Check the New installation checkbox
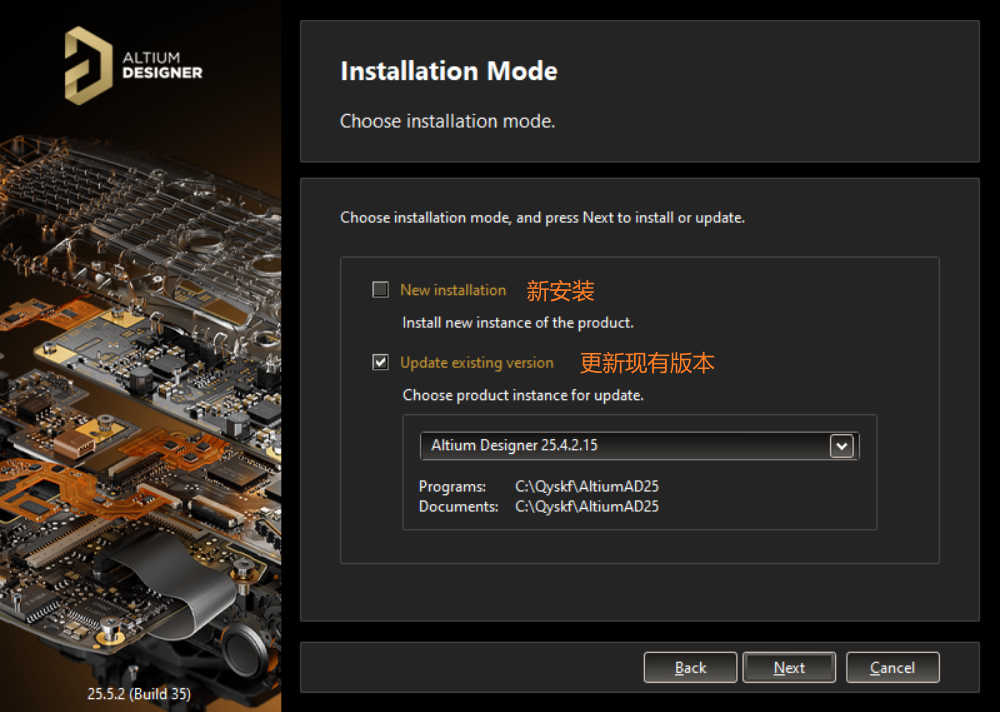The height and width of the screenshot is (712, 1000). click(x=380, y=290)
